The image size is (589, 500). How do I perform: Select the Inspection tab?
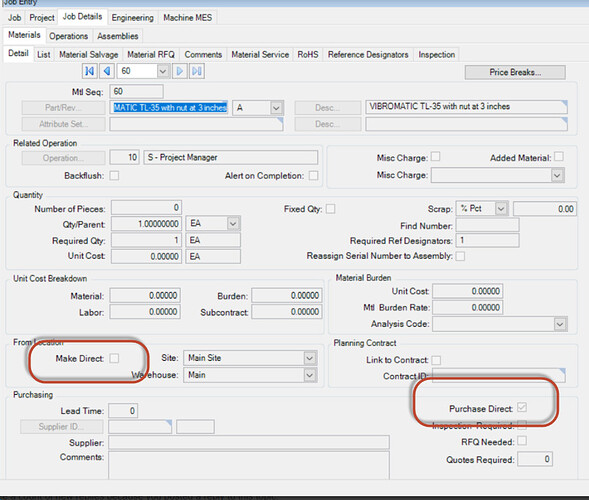(x=436, y=54)
